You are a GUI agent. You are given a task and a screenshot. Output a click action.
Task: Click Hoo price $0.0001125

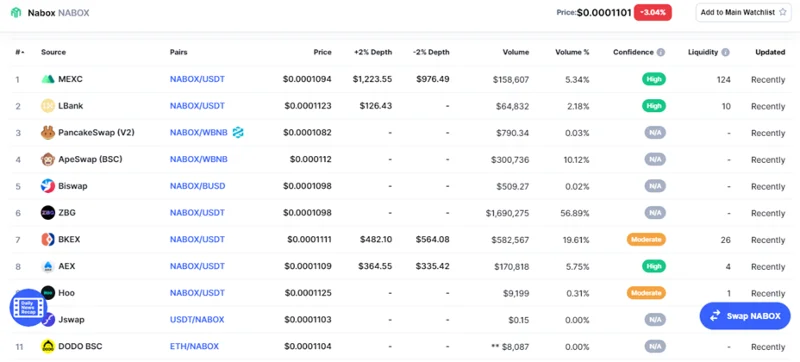[308, 293]
